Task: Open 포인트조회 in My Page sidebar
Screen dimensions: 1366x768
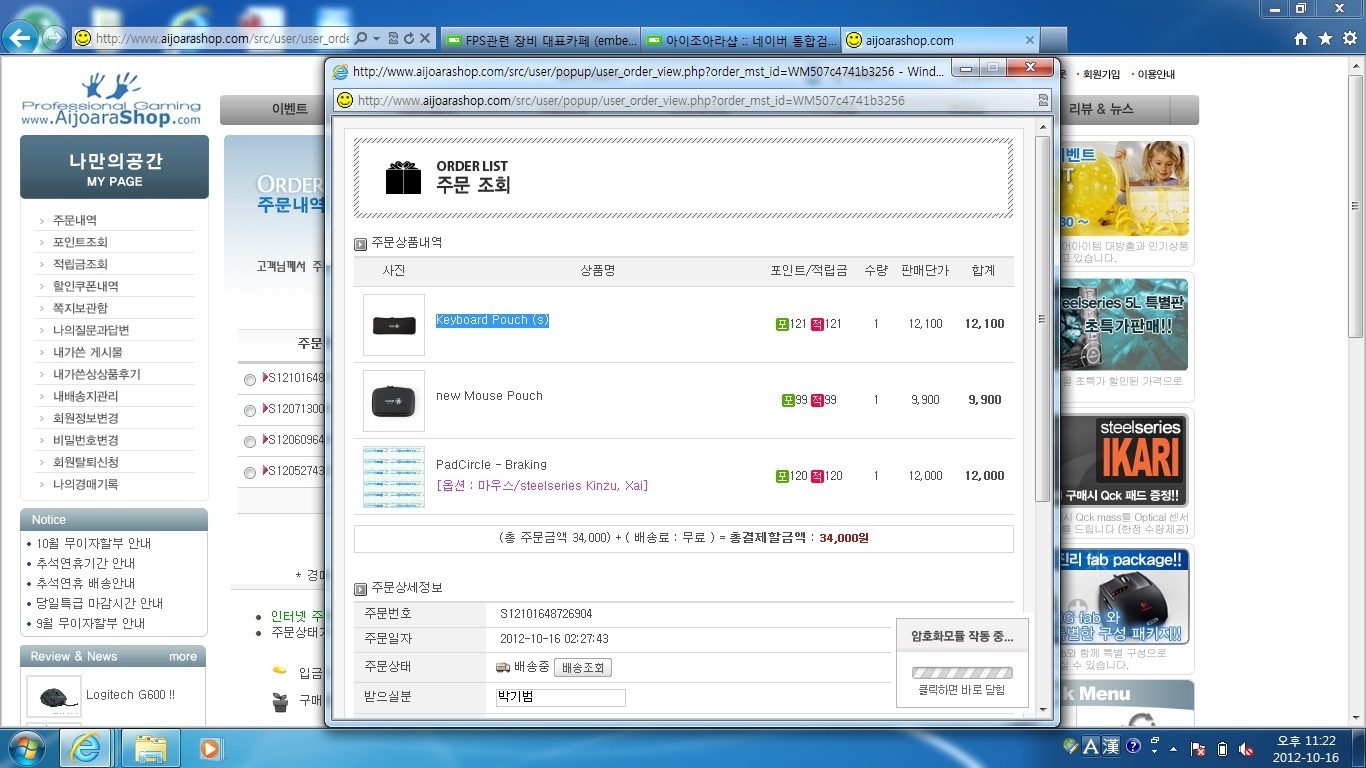Action: [80, 242]
